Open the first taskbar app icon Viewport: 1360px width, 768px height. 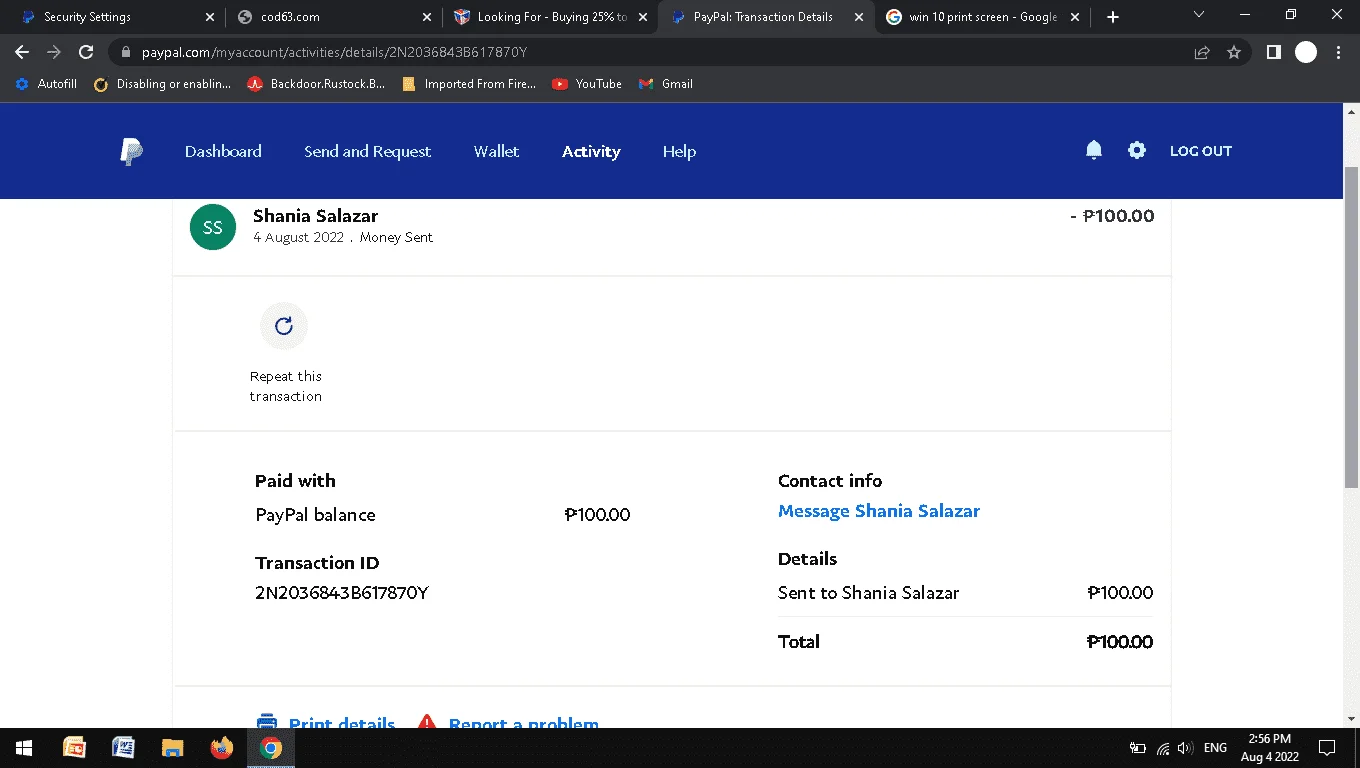(x=74, y=748)
